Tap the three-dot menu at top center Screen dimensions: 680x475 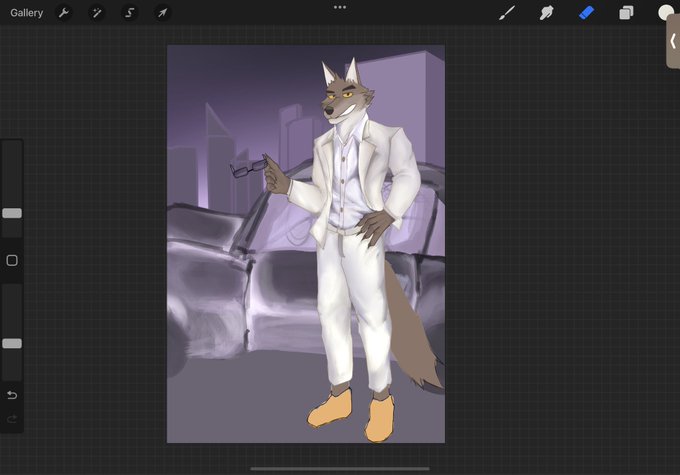(340, 7)
